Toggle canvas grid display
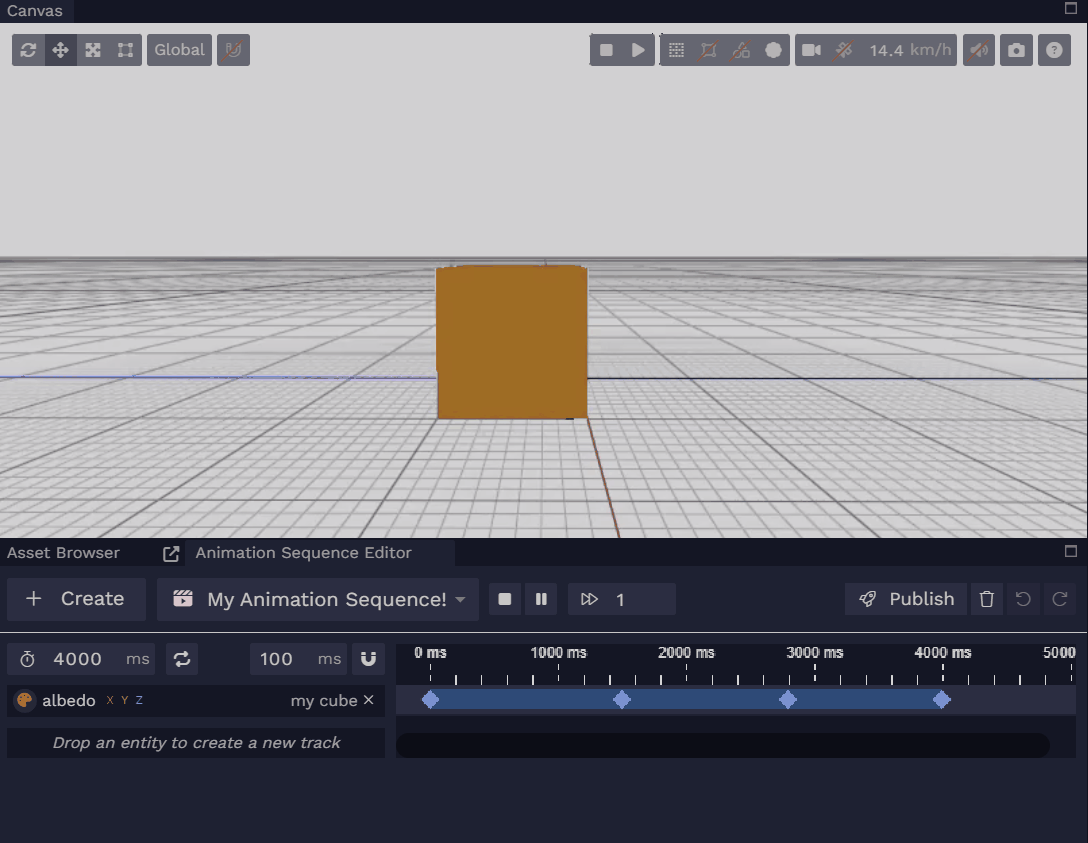The image size is (1088, 843). coord(676,50)
